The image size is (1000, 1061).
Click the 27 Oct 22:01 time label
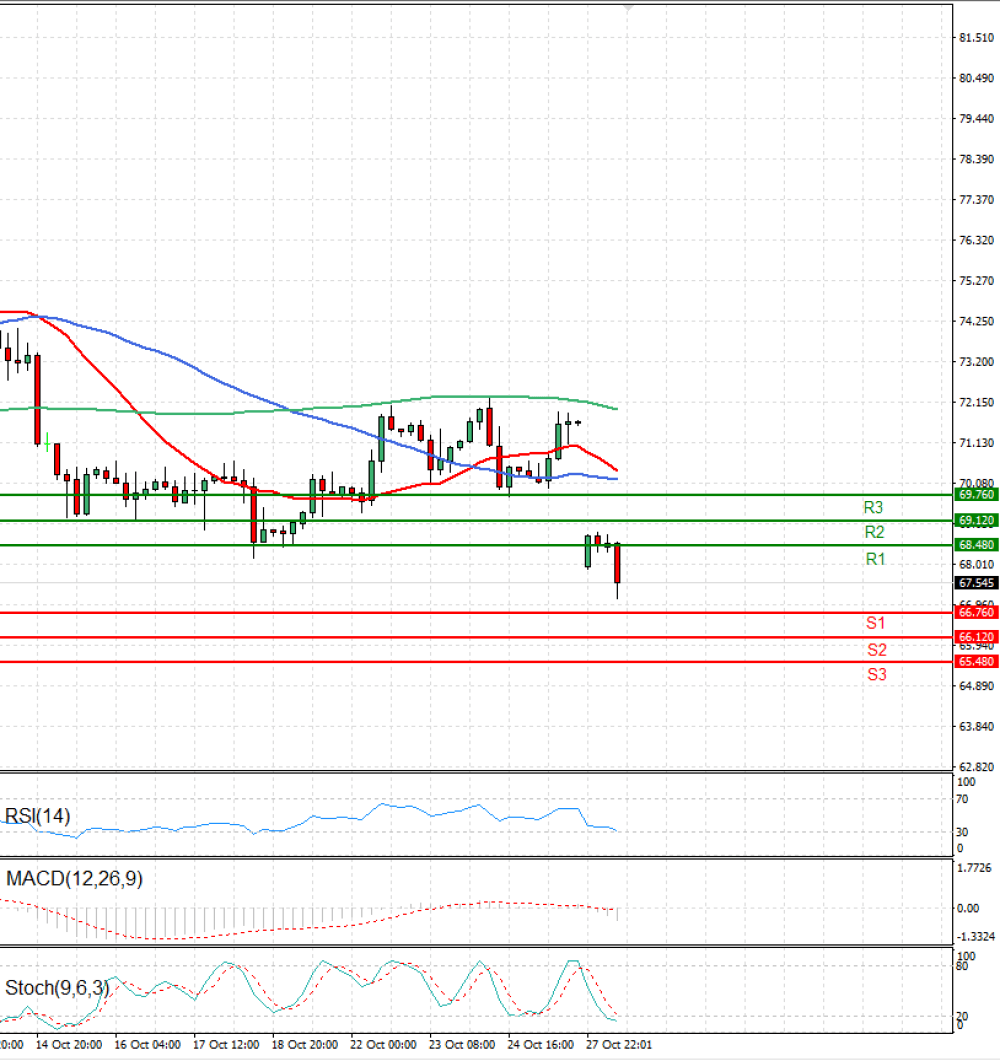(x=618, y=1045)
